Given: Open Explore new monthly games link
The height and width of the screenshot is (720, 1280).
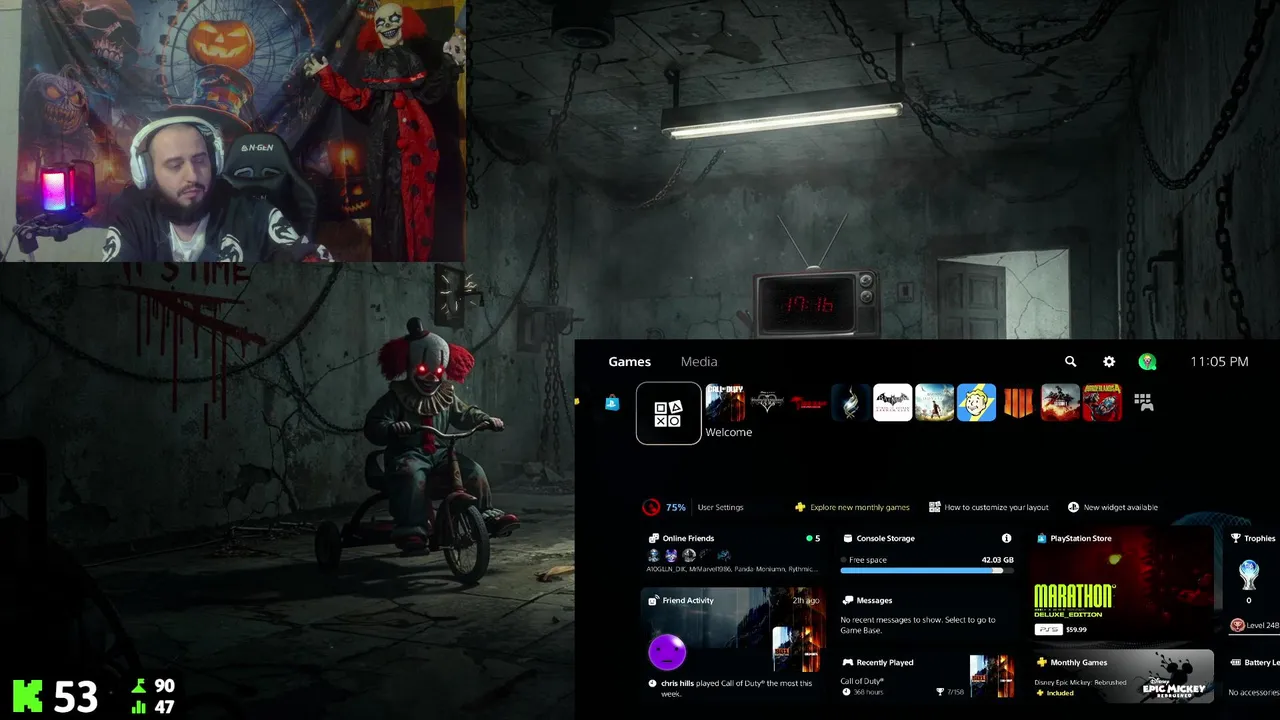Looking at the screenshot, I should [852, 507].
